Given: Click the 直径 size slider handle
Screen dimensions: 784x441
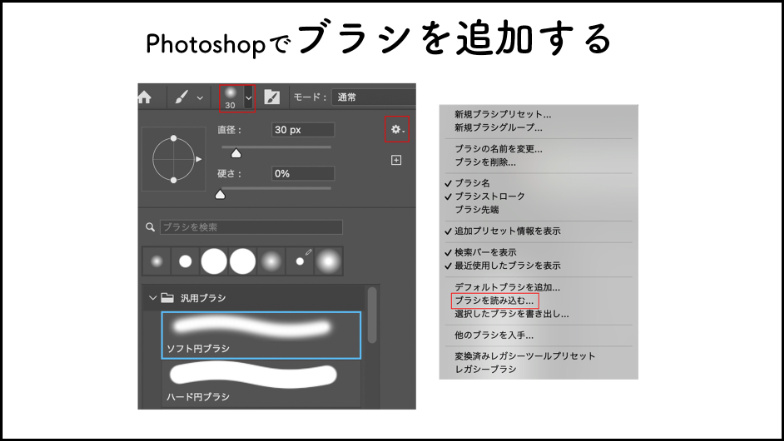Looking at the screenshot, I should click(x=237, y=153).
